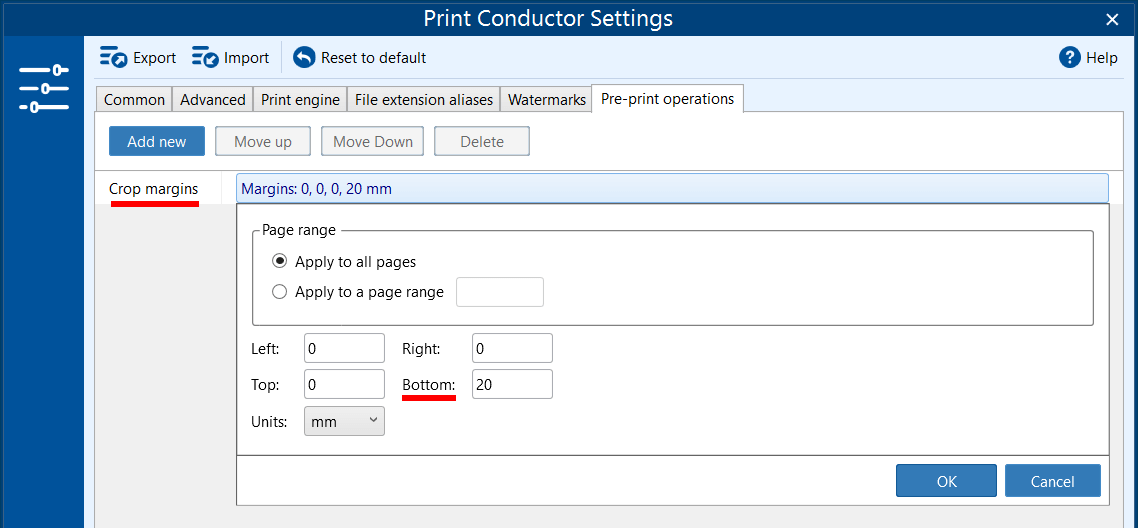Switch to the Print engine tab

point(300,100)
